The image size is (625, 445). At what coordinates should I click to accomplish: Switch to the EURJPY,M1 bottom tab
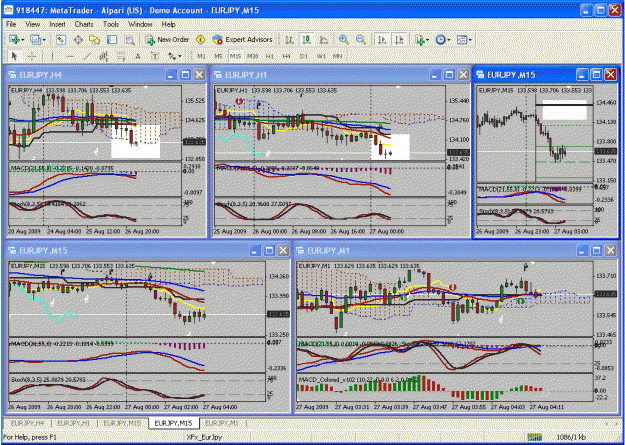[224, 423]
